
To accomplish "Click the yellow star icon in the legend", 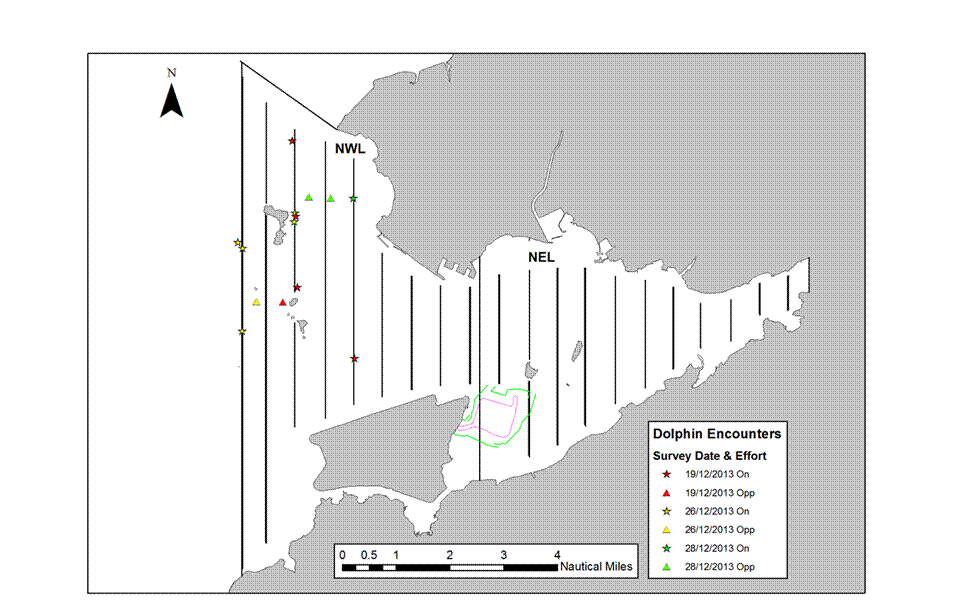I will tap(666, 512).
